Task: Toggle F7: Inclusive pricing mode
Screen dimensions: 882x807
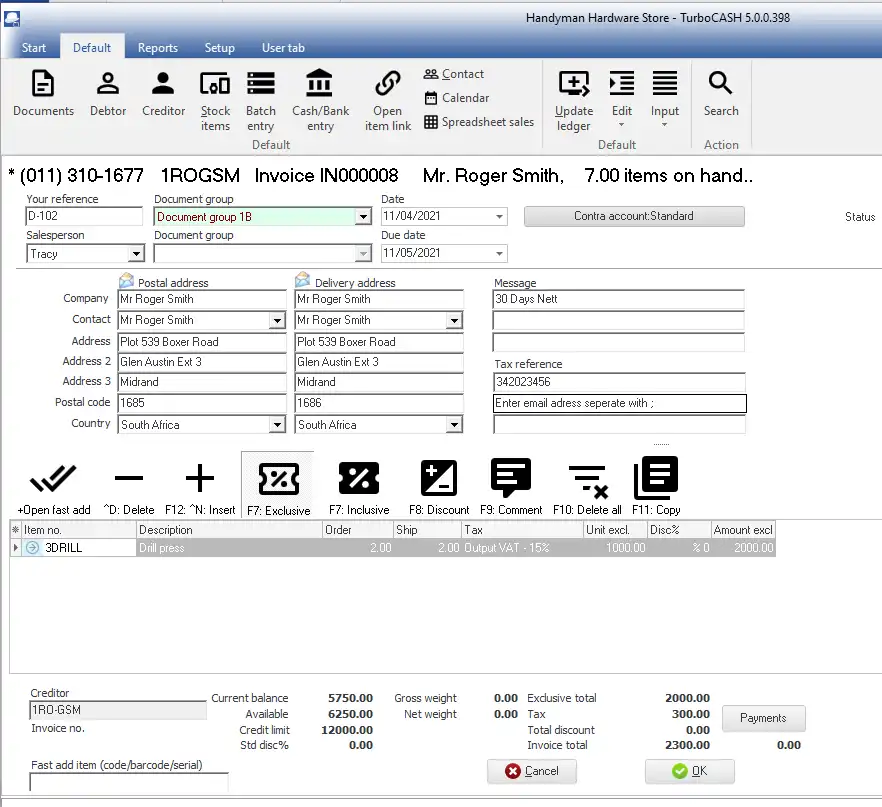Action: 359,488
